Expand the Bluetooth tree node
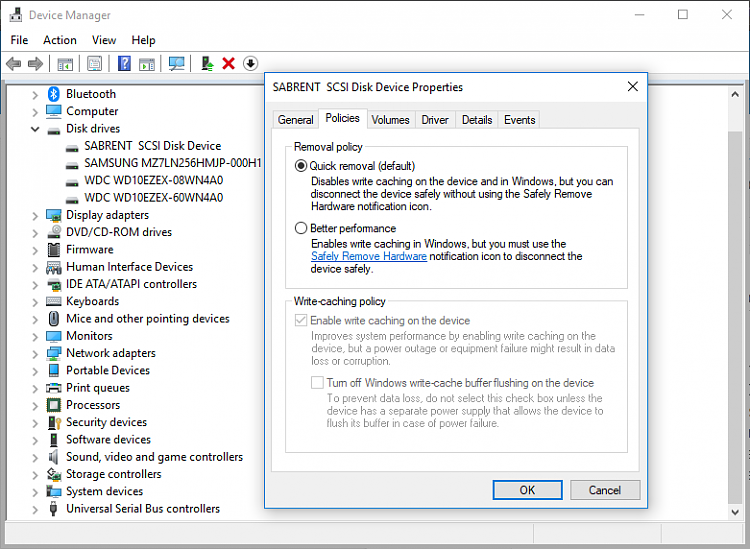The height and width of the screenshot is (549, 750). (35, 95)
